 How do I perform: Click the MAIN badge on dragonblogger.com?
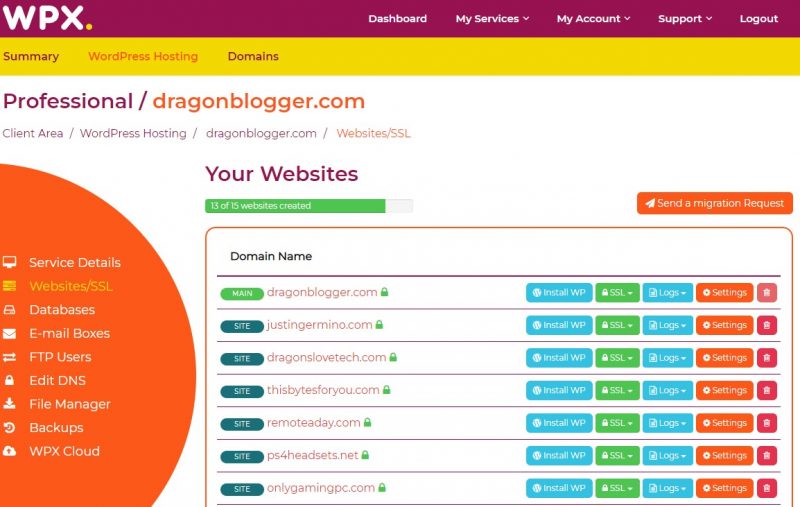(242, 293)
